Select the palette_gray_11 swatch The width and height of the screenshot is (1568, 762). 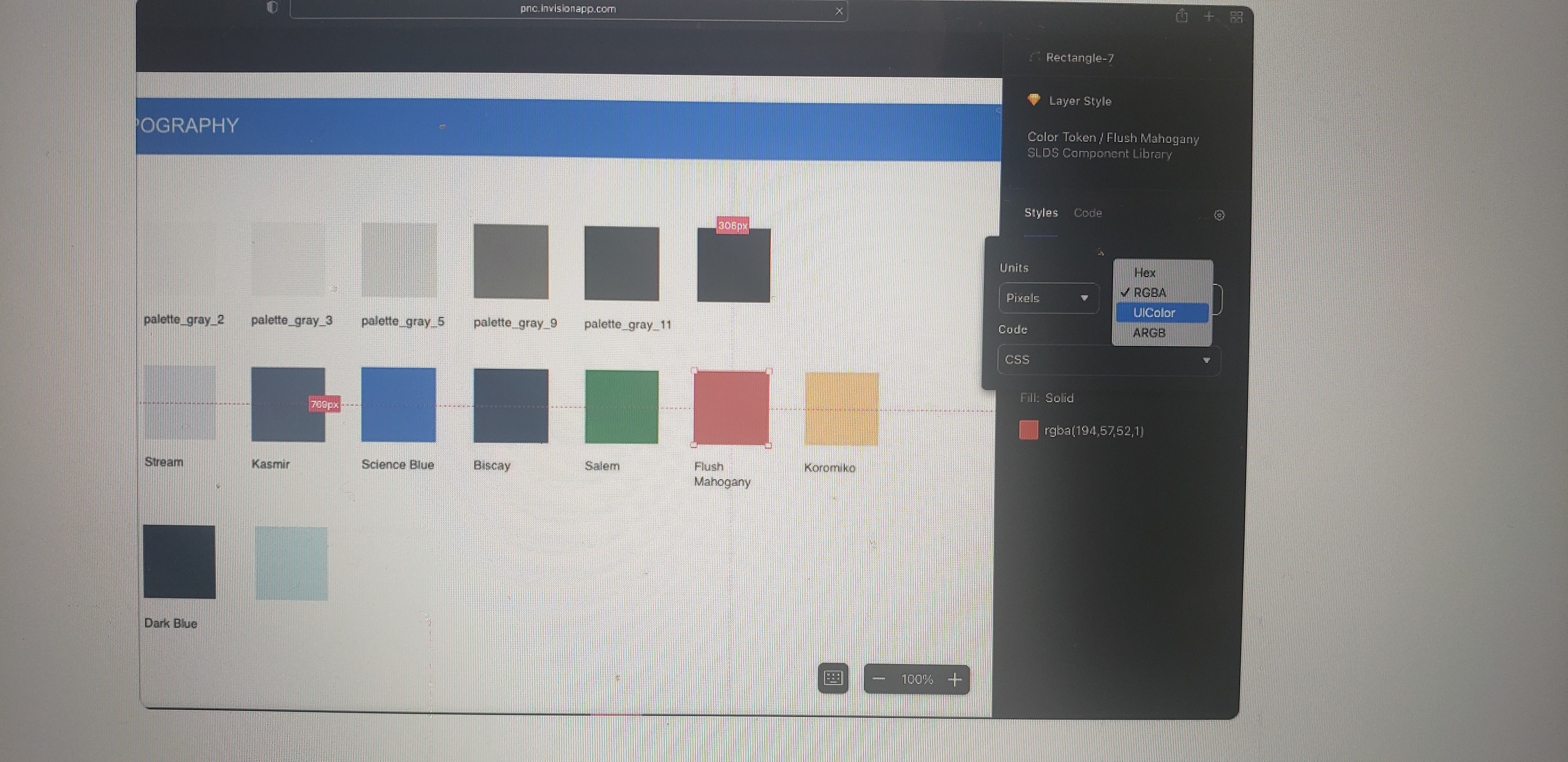[621, 263]
